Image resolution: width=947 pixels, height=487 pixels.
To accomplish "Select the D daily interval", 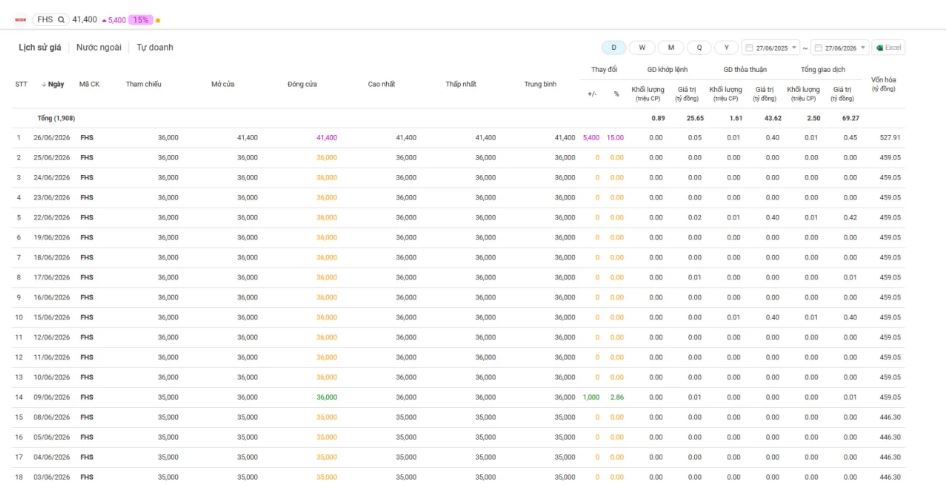I will coord(614,47).
